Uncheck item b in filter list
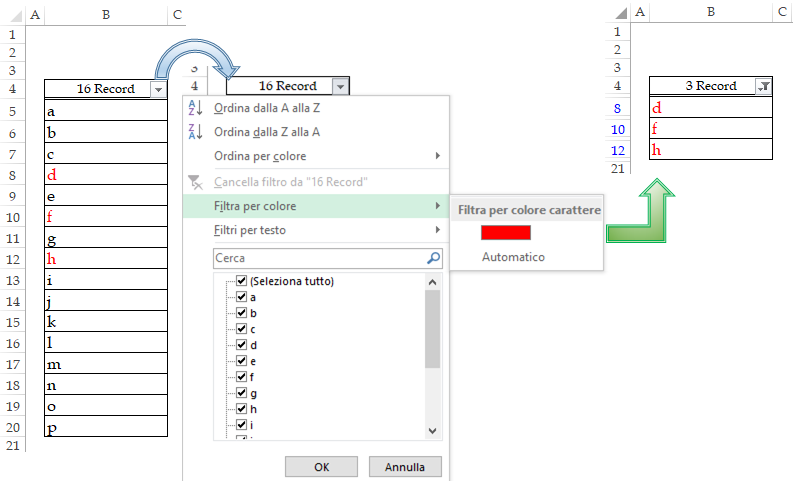The image size is (793, 481). pos(242,313)
